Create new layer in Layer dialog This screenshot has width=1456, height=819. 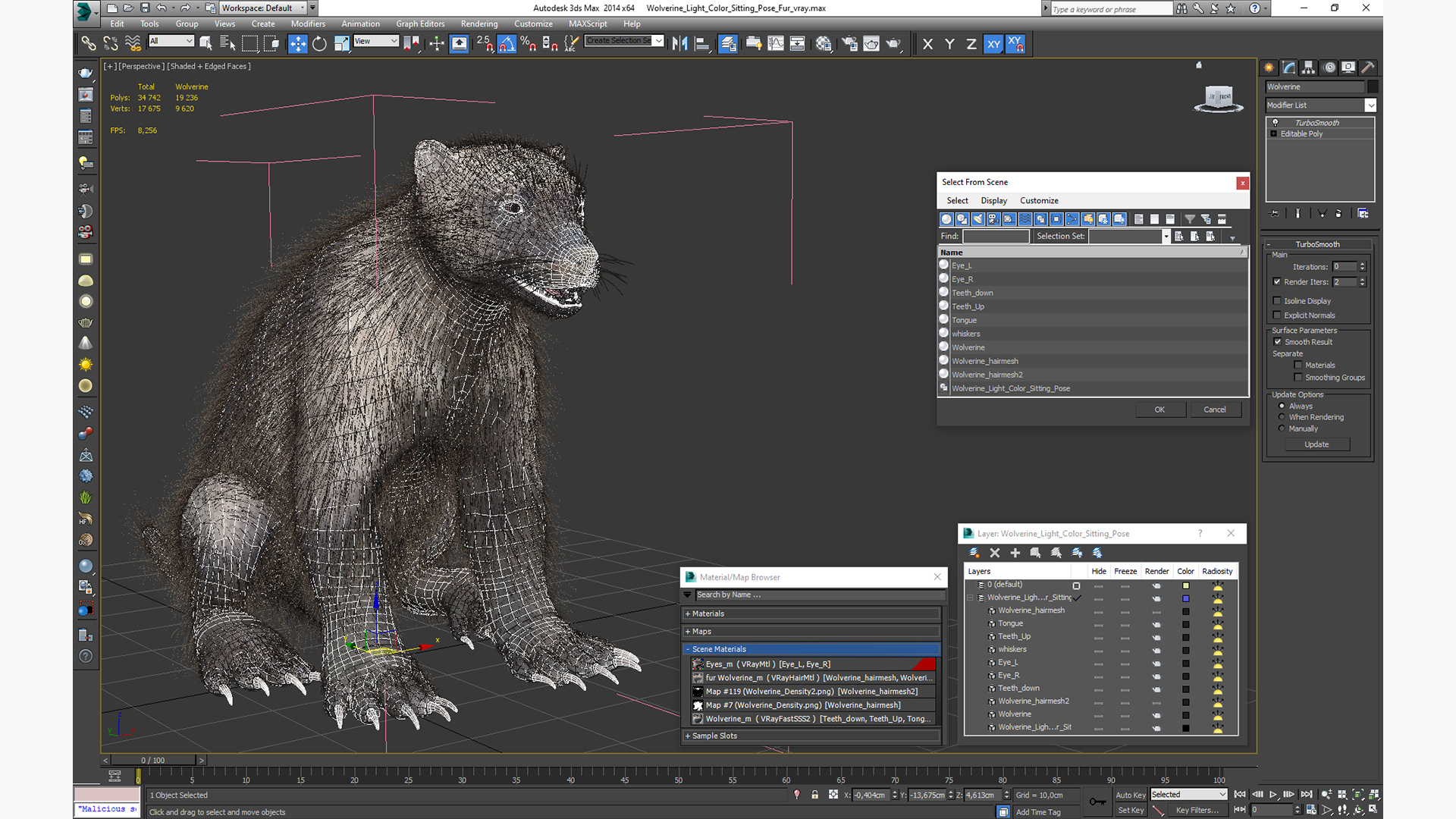point(974,553)
